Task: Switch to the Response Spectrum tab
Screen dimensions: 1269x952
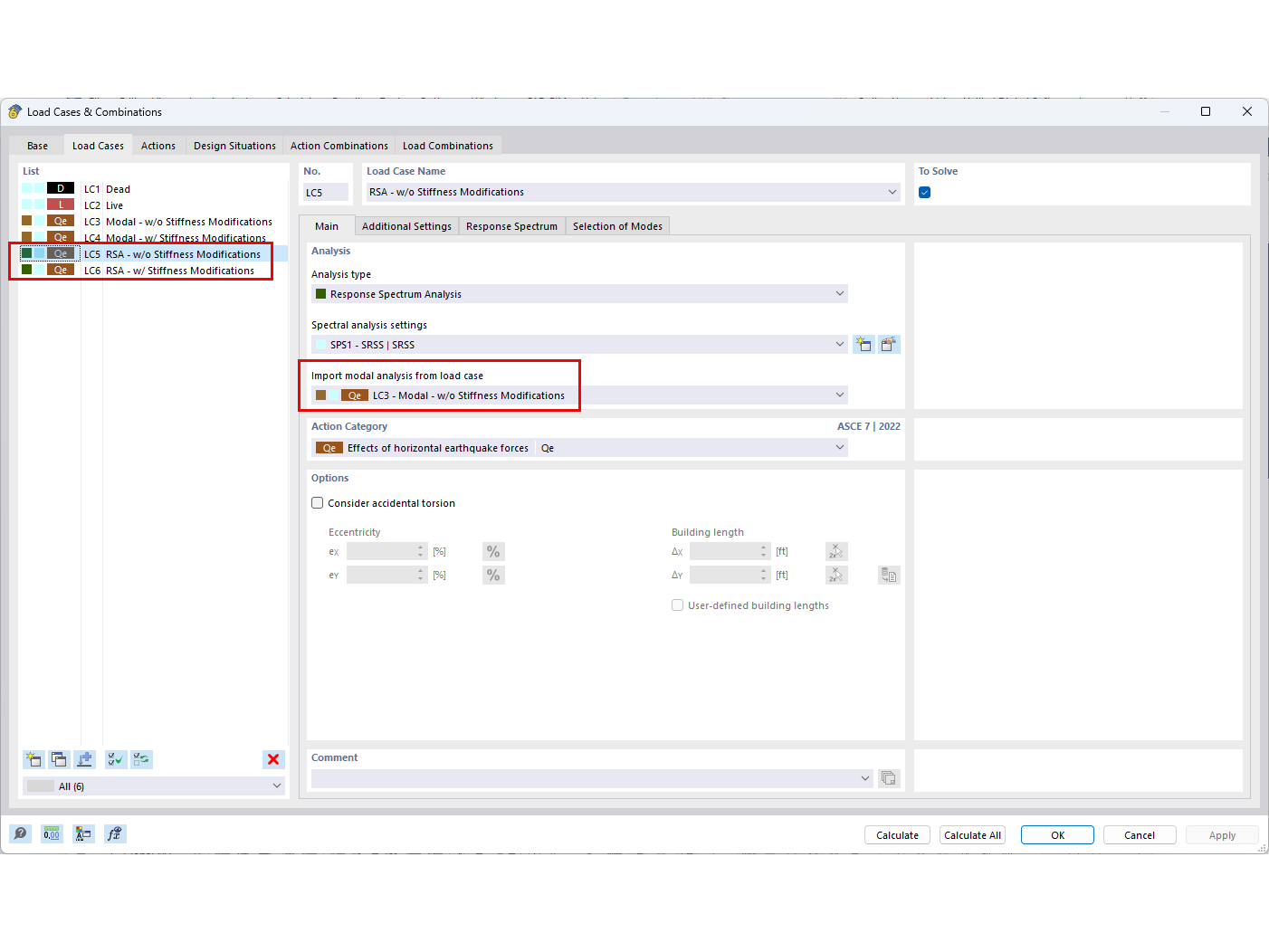Action: click(511, 225)
